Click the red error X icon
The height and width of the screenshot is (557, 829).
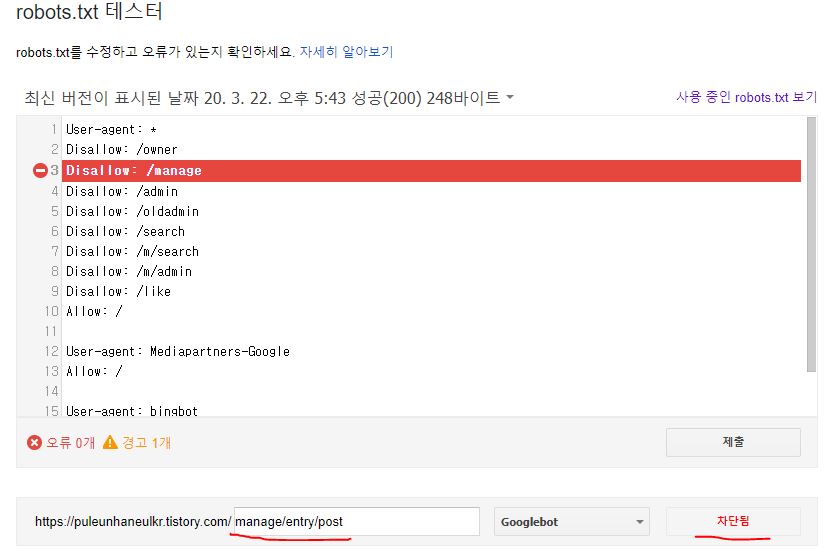pyautogui.click(x=34, y=442)
